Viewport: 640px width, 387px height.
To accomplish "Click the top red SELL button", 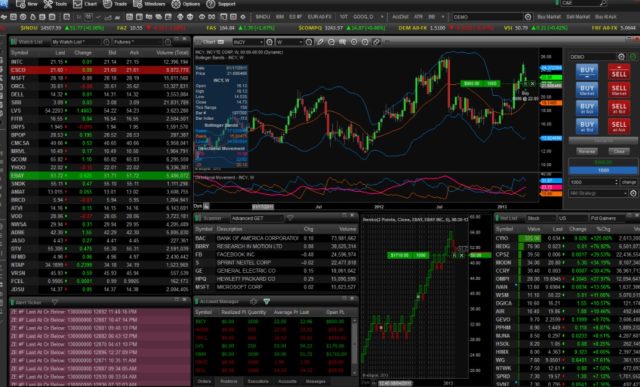I will click(x=619, y=71).
